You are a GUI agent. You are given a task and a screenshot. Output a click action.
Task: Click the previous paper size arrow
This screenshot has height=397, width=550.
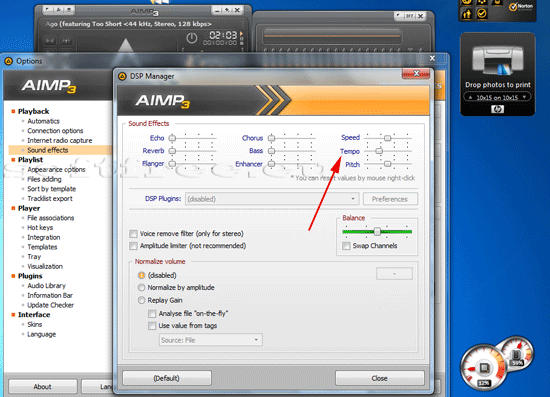tap(470, 97)
